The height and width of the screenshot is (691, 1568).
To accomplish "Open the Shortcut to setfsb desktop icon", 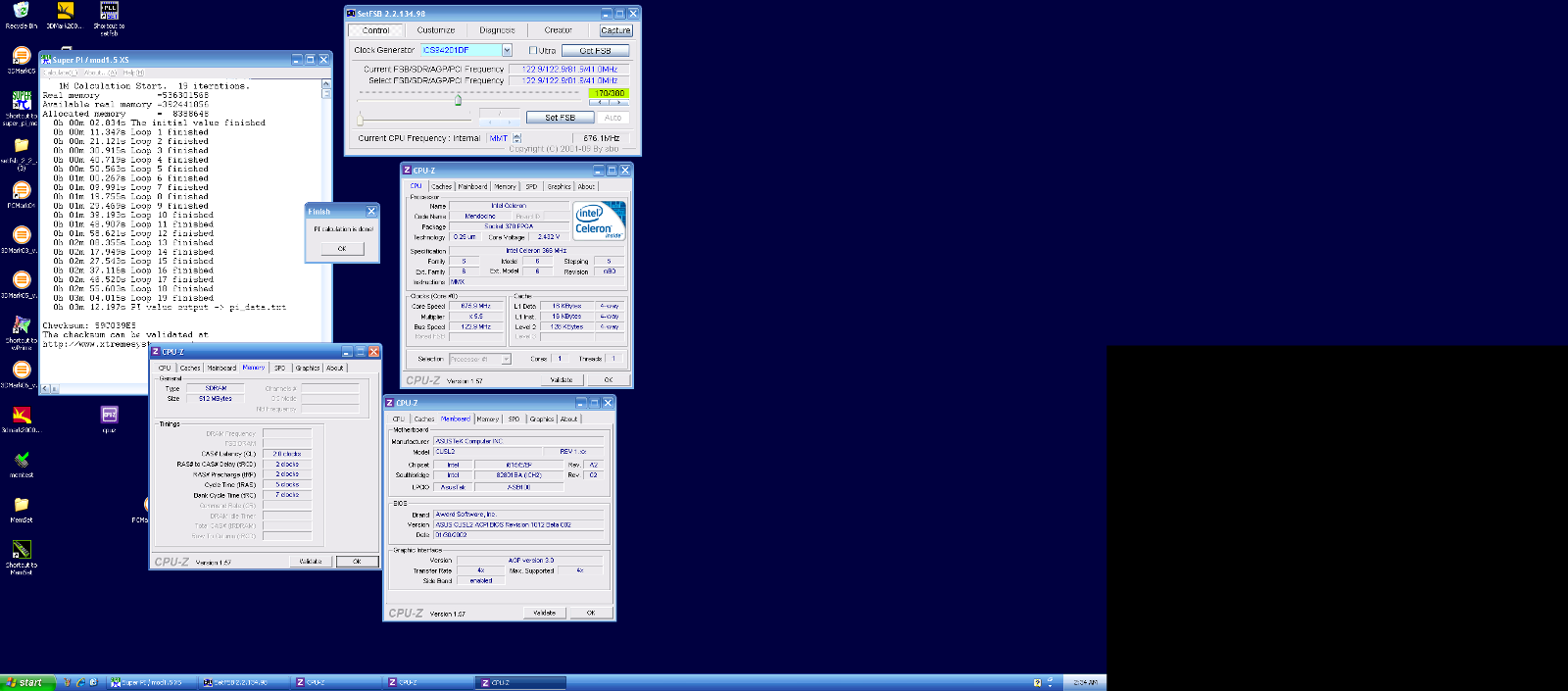I will 109,19.
